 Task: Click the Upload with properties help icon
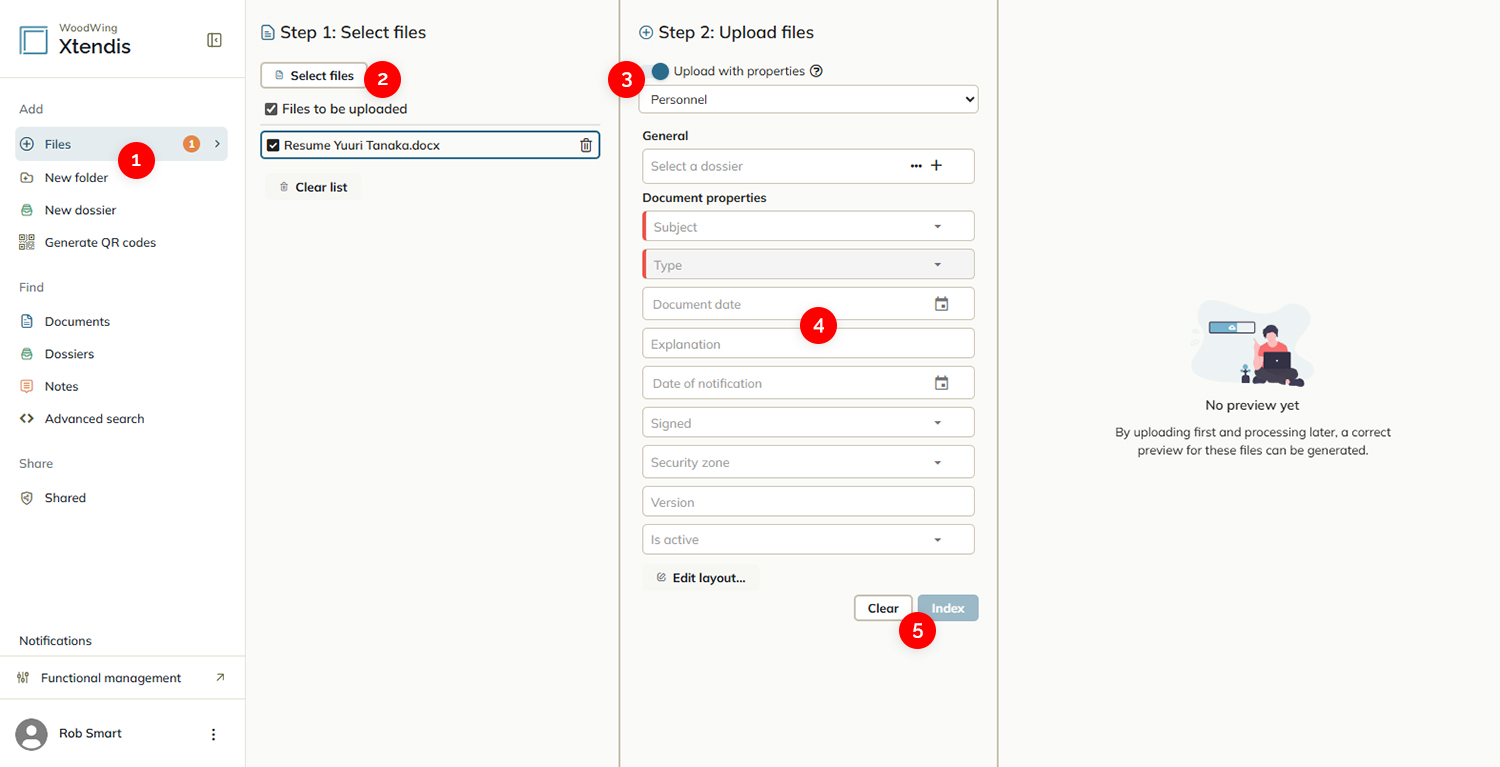816,71
